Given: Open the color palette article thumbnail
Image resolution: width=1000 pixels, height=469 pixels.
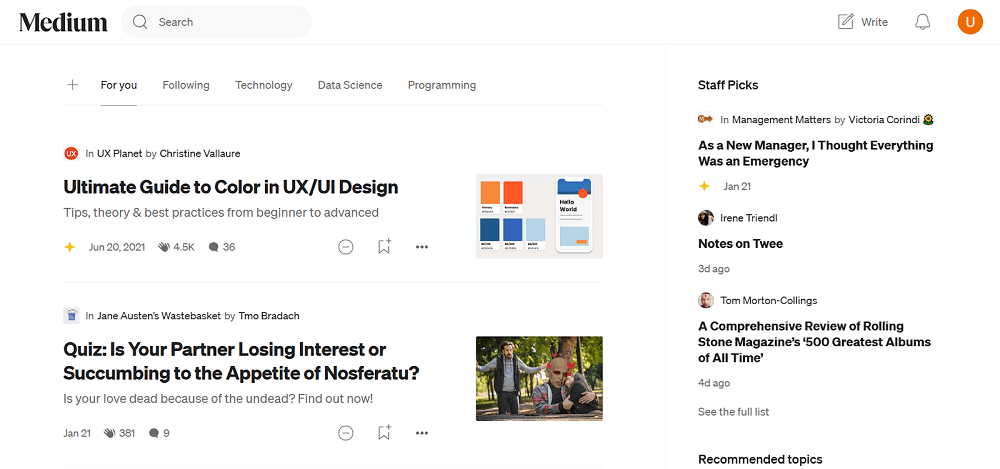Looking at the screenshot, I should pos(539,216).
